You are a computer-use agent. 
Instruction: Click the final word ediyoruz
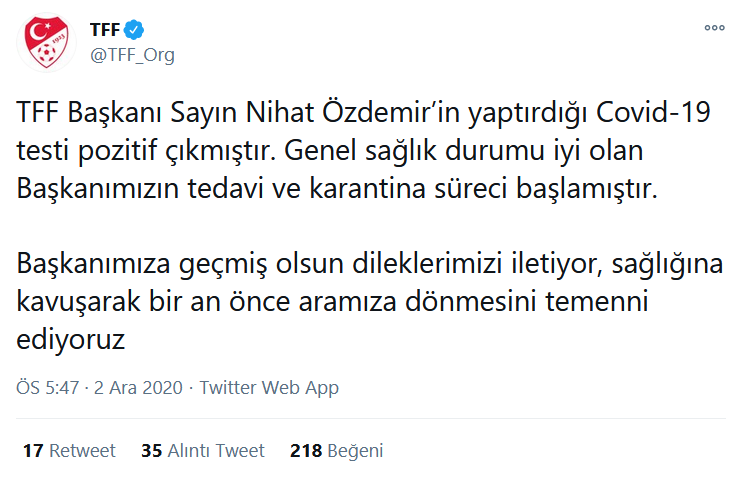pos(71,339)
